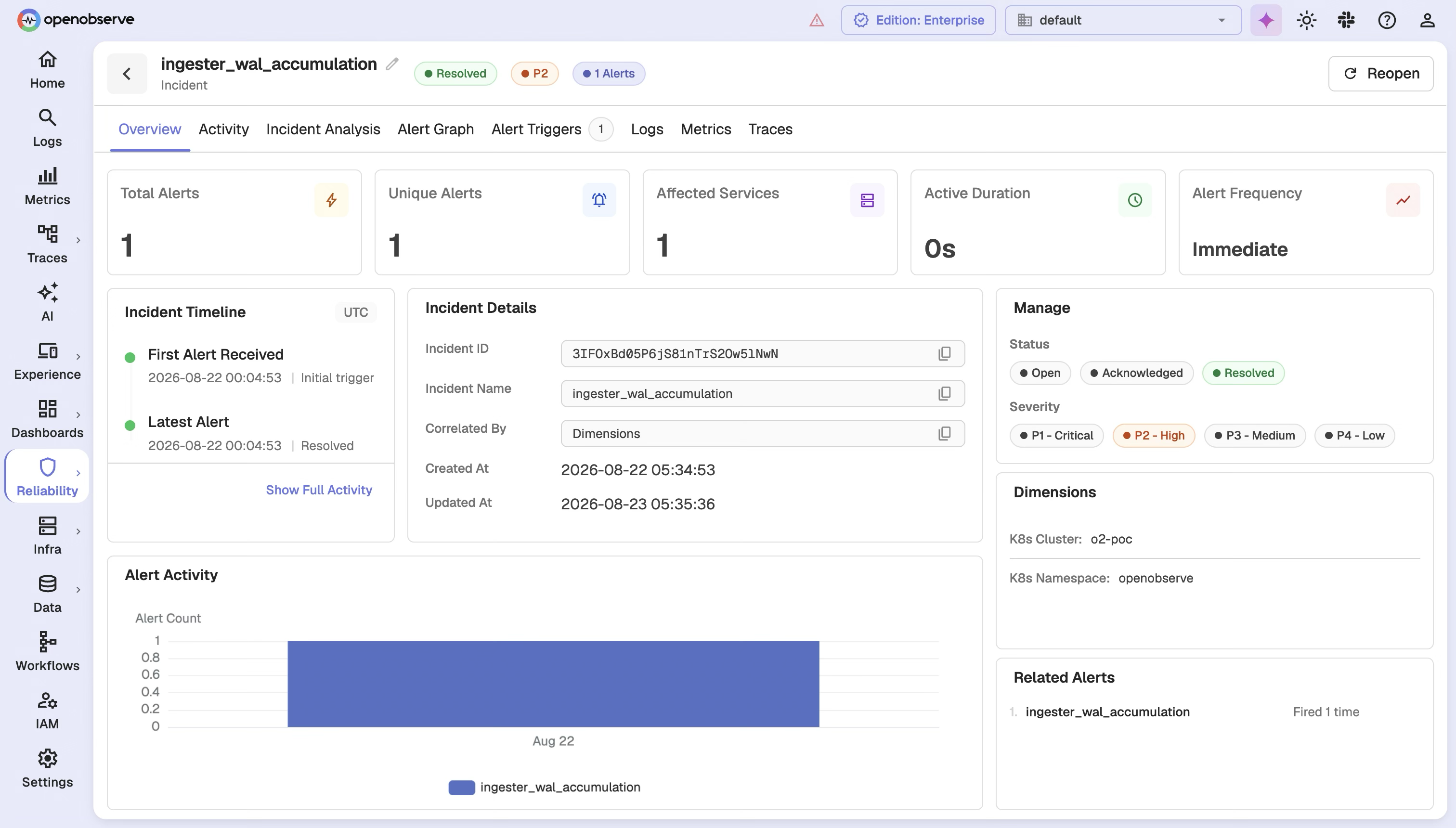Click the 1 Alerts badge

click(609, 73)
